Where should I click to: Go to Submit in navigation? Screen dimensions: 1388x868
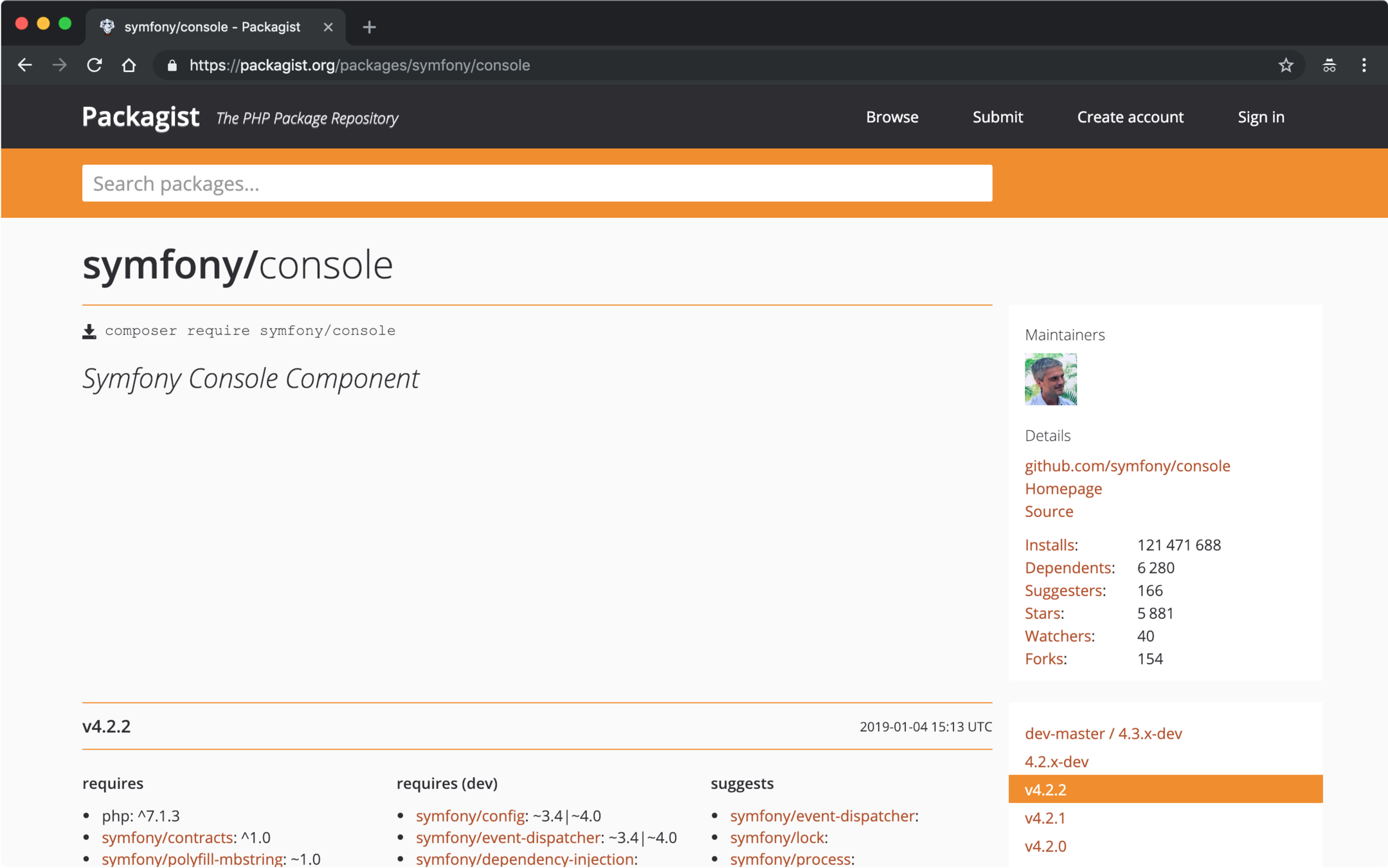(x=997, y=117)
